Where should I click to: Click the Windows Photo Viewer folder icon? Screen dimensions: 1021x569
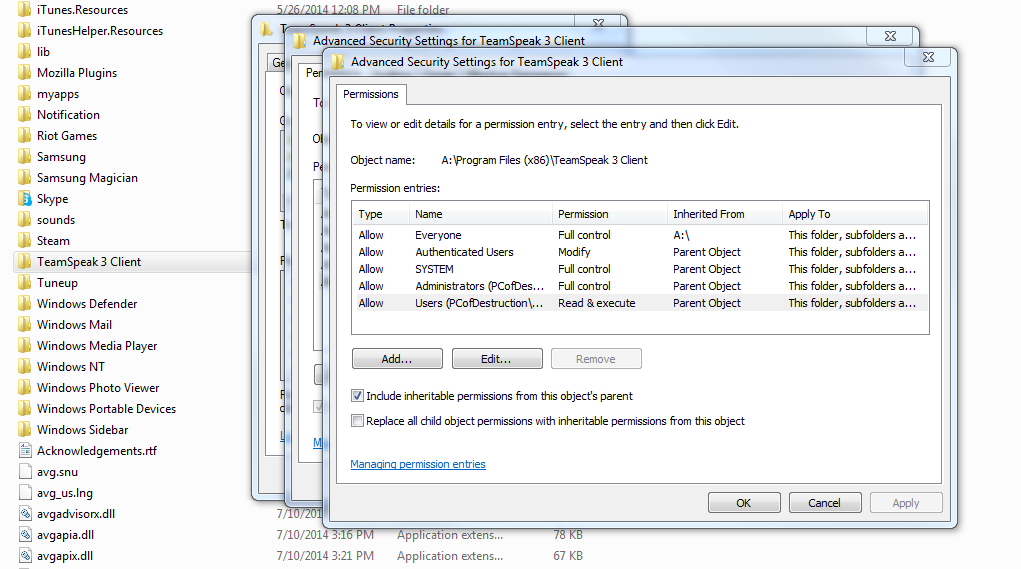click(25, 387)
